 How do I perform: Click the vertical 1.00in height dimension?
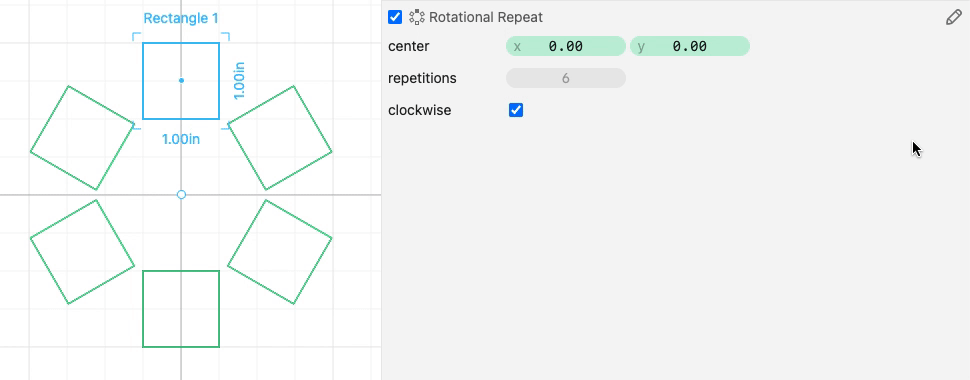[x=239, y=80]
